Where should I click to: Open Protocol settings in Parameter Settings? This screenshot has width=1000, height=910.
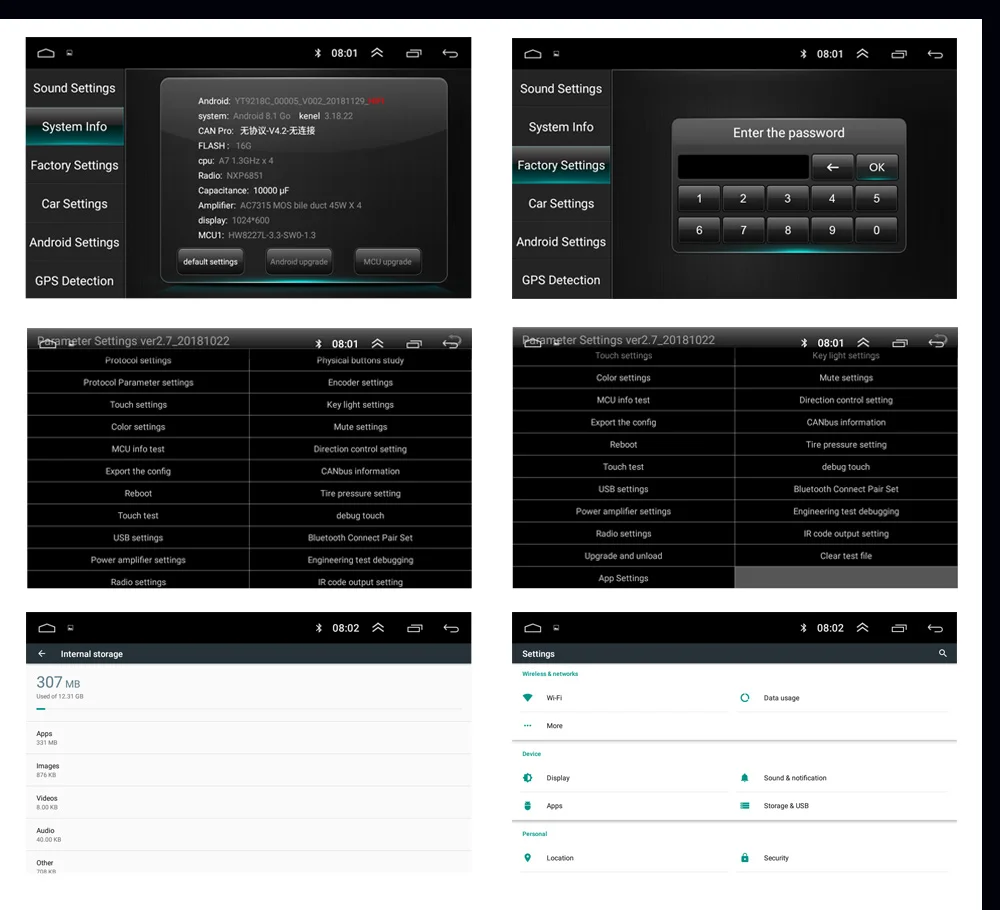click(x=138, y=360)
